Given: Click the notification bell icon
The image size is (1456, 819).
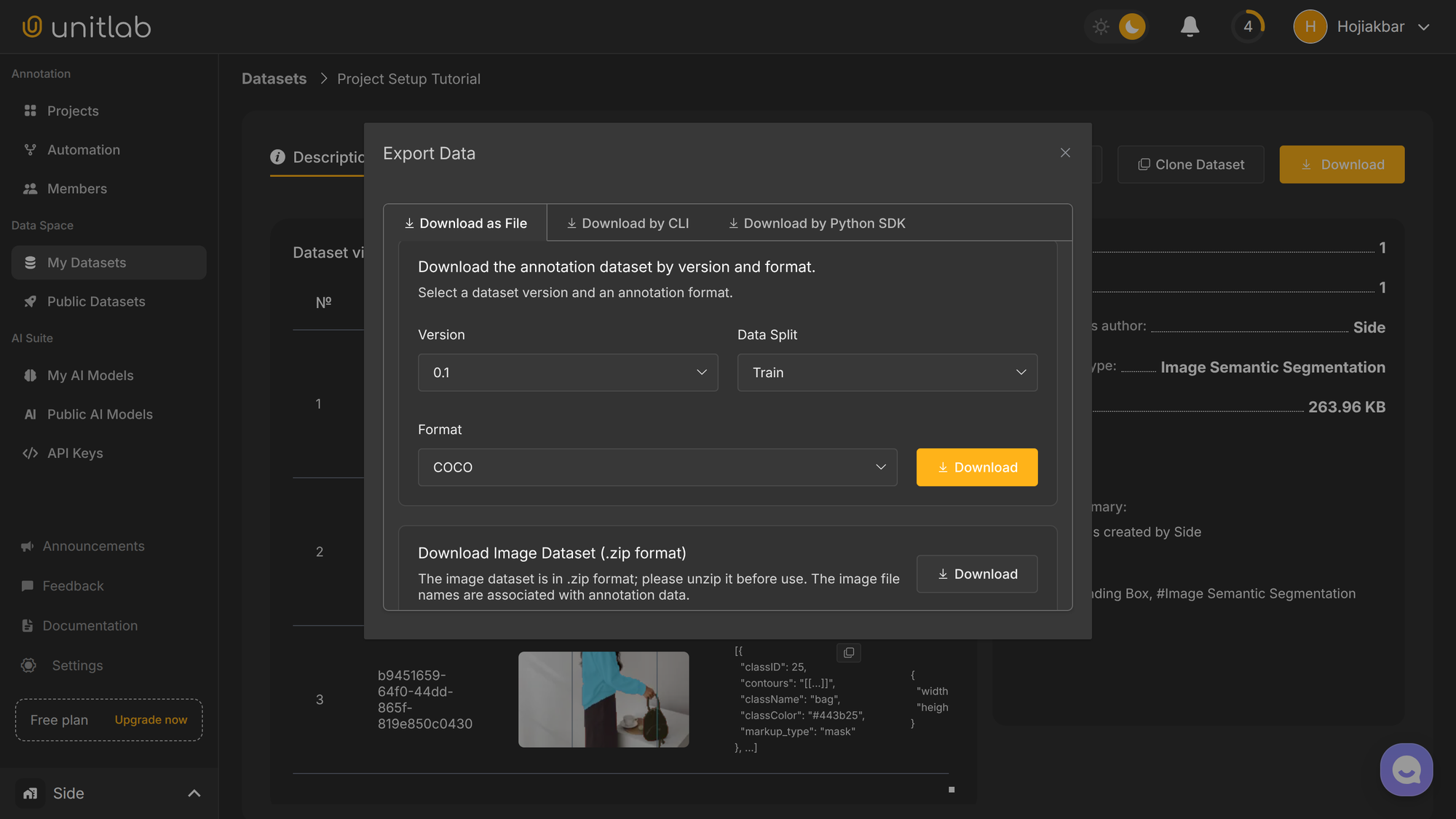Looking at the screenshot, I should click(1190, 27).
